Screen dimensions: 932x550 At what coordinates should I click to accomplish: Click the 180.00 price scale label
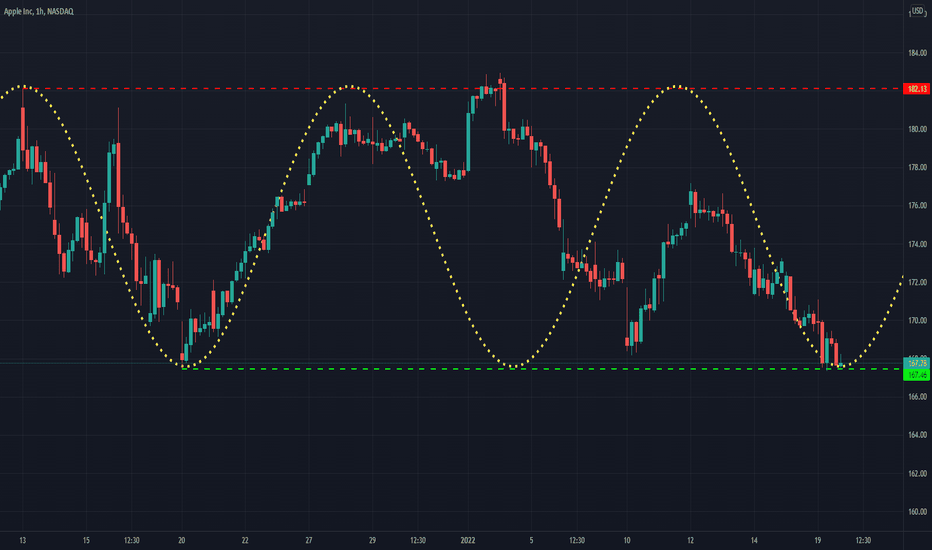917,129
